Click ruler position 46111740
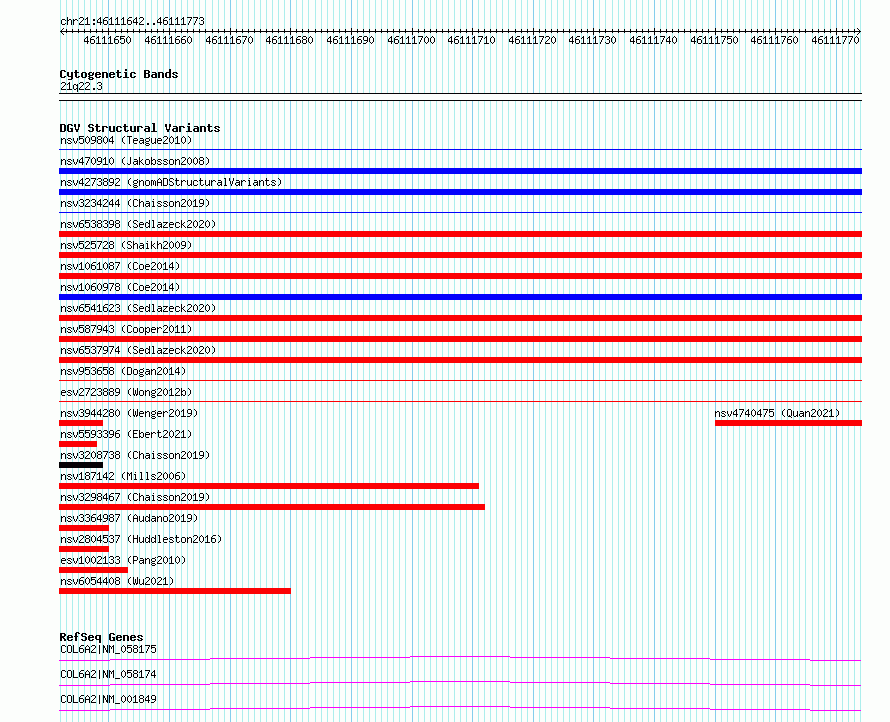Screen dimensions: 890x722 coord(653,40)
